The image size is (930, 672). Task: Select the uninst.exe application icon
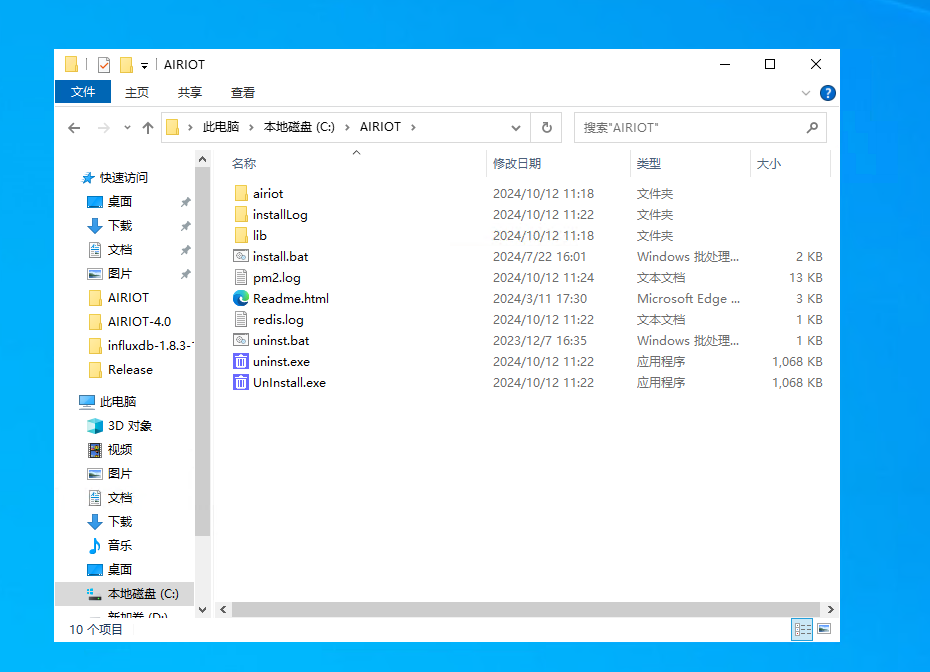pos(241,361)
